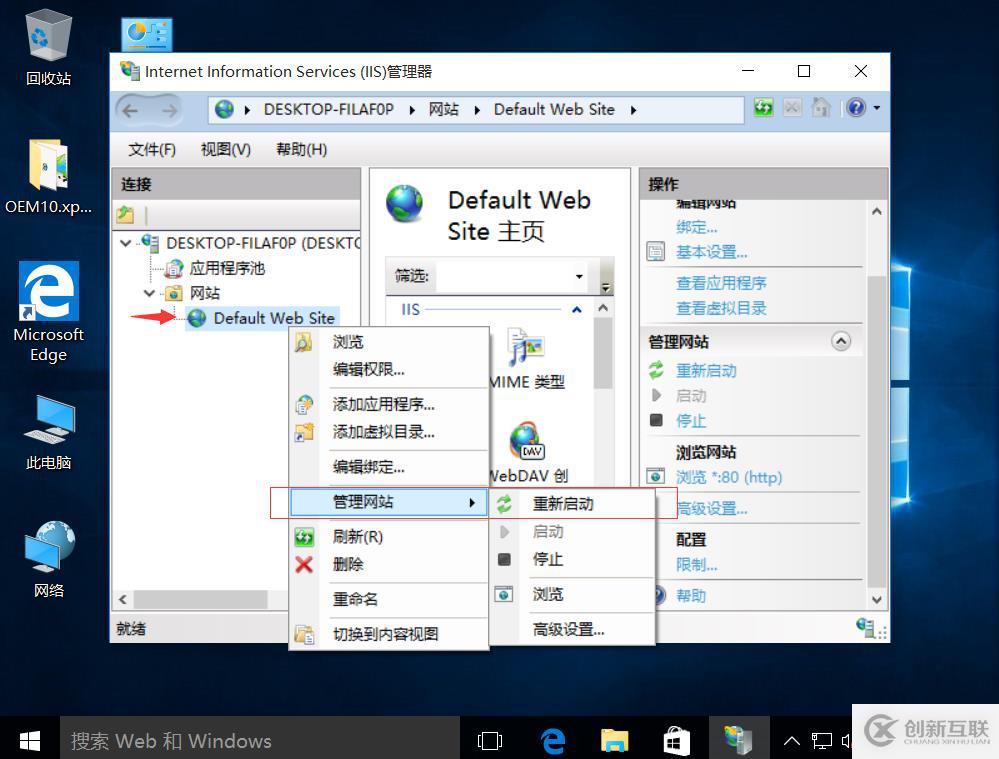Open the Store icon on the taskbar
Screen dimensions: 999x759
coord(676,741)
